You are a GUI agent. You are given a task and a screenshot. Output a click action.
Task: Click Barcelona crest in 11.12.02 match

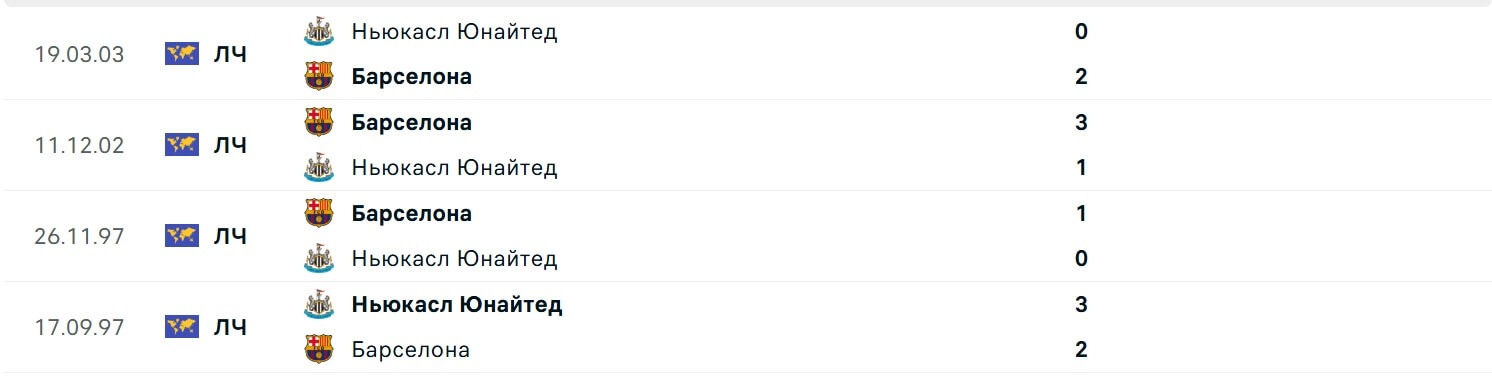tap(318, 122)
